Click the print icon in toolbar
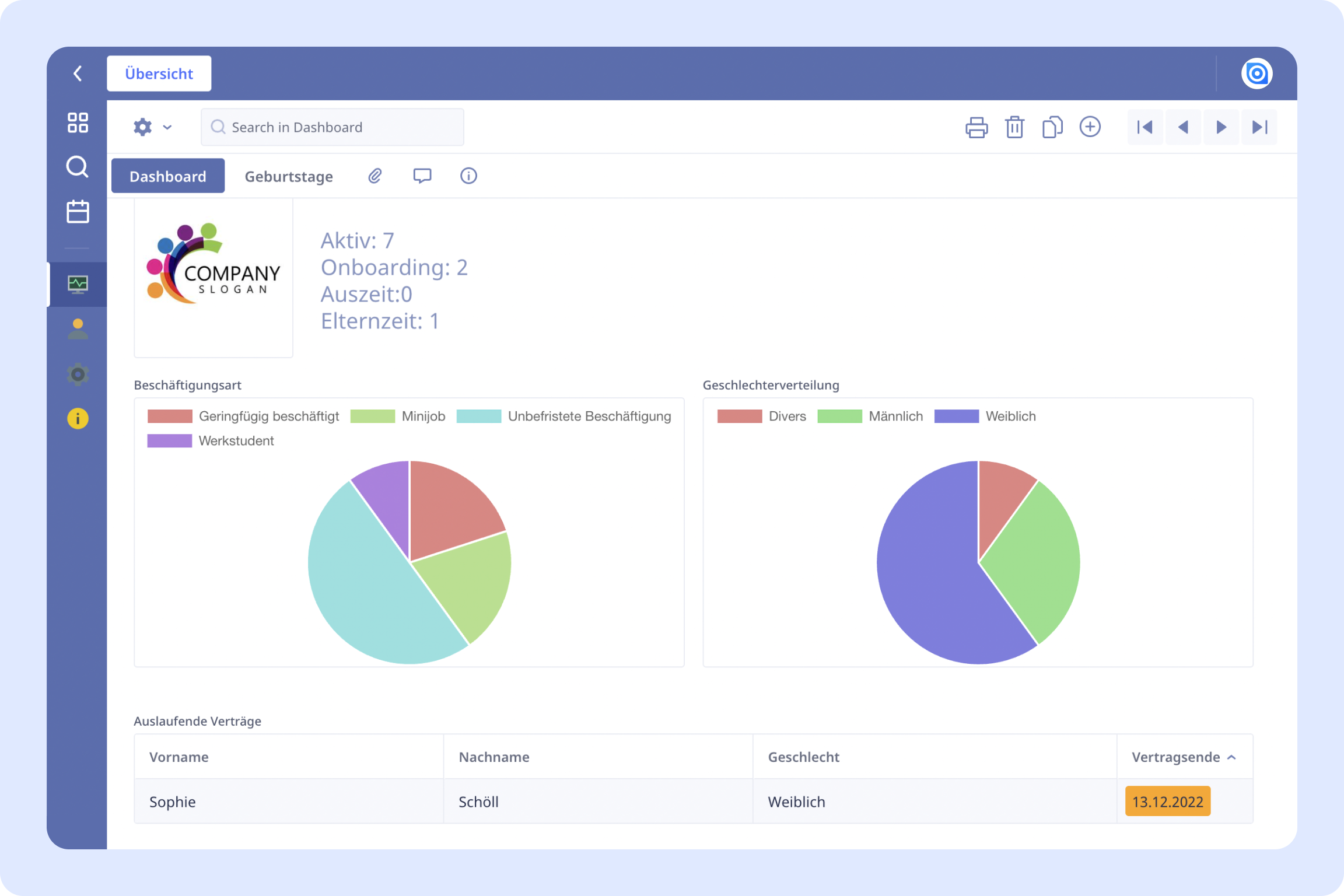Screen dimensions: 1344x896 pos(976,127)
